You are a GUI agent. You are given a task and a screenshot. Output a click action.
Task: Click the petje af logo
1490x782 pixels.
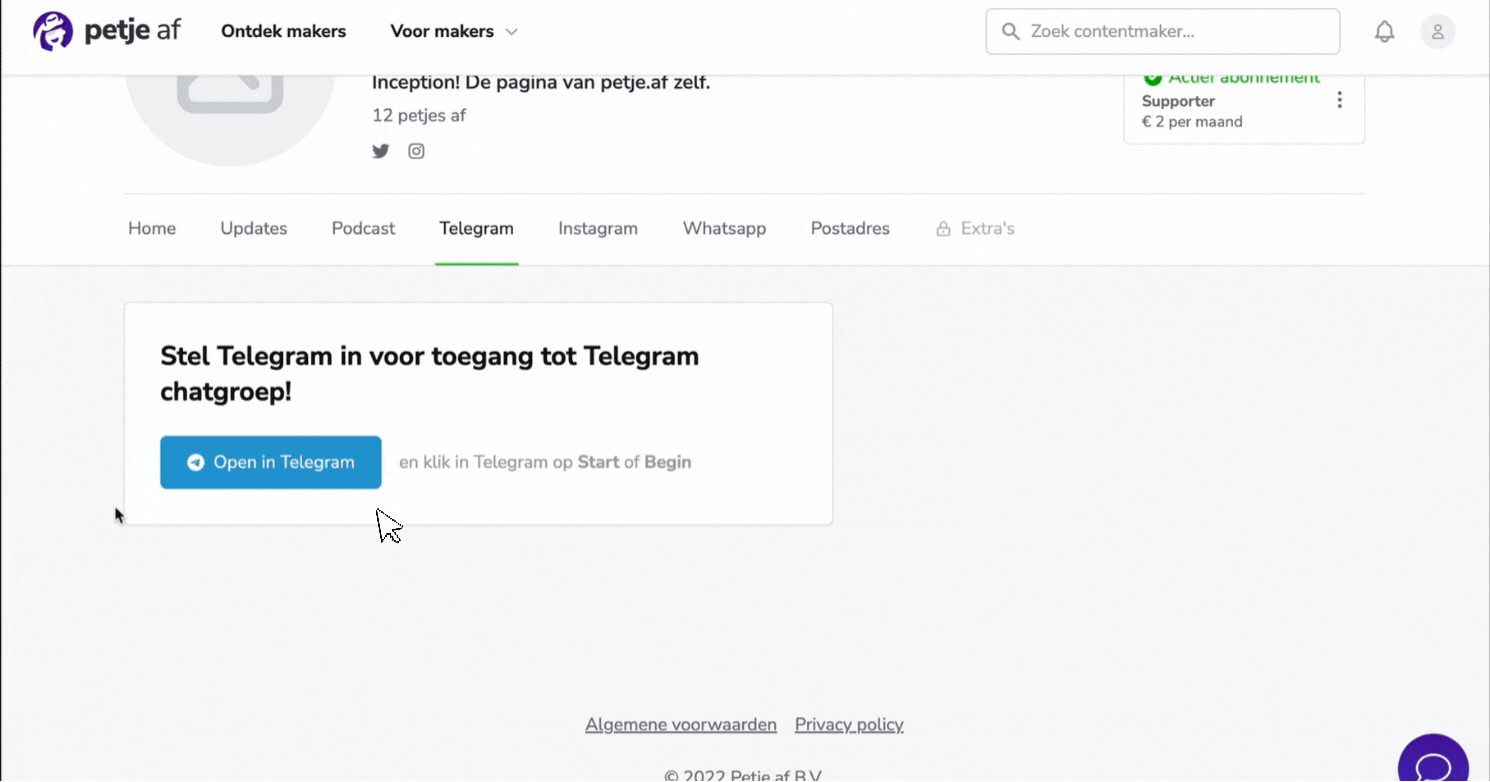point(107,31)
